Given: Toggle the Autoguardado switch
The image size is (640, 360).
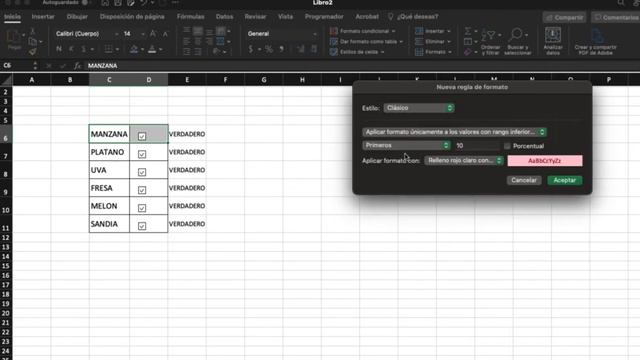Looking at the screenshot, I should (x=85, y=2).
